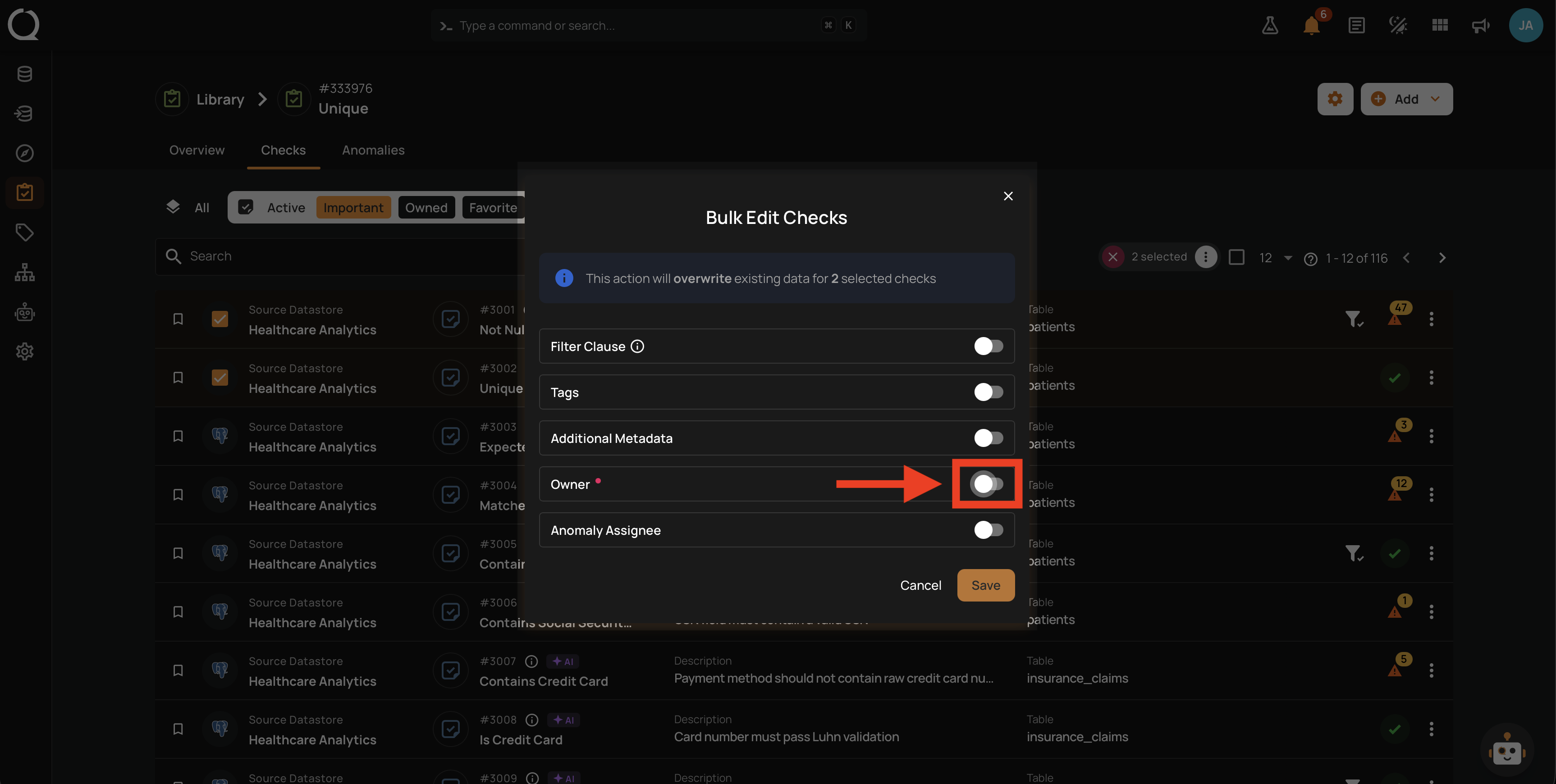This screenshot has height=784, width=1556.
Task: Toggle the Active filter checkbox
Action: 245,207
